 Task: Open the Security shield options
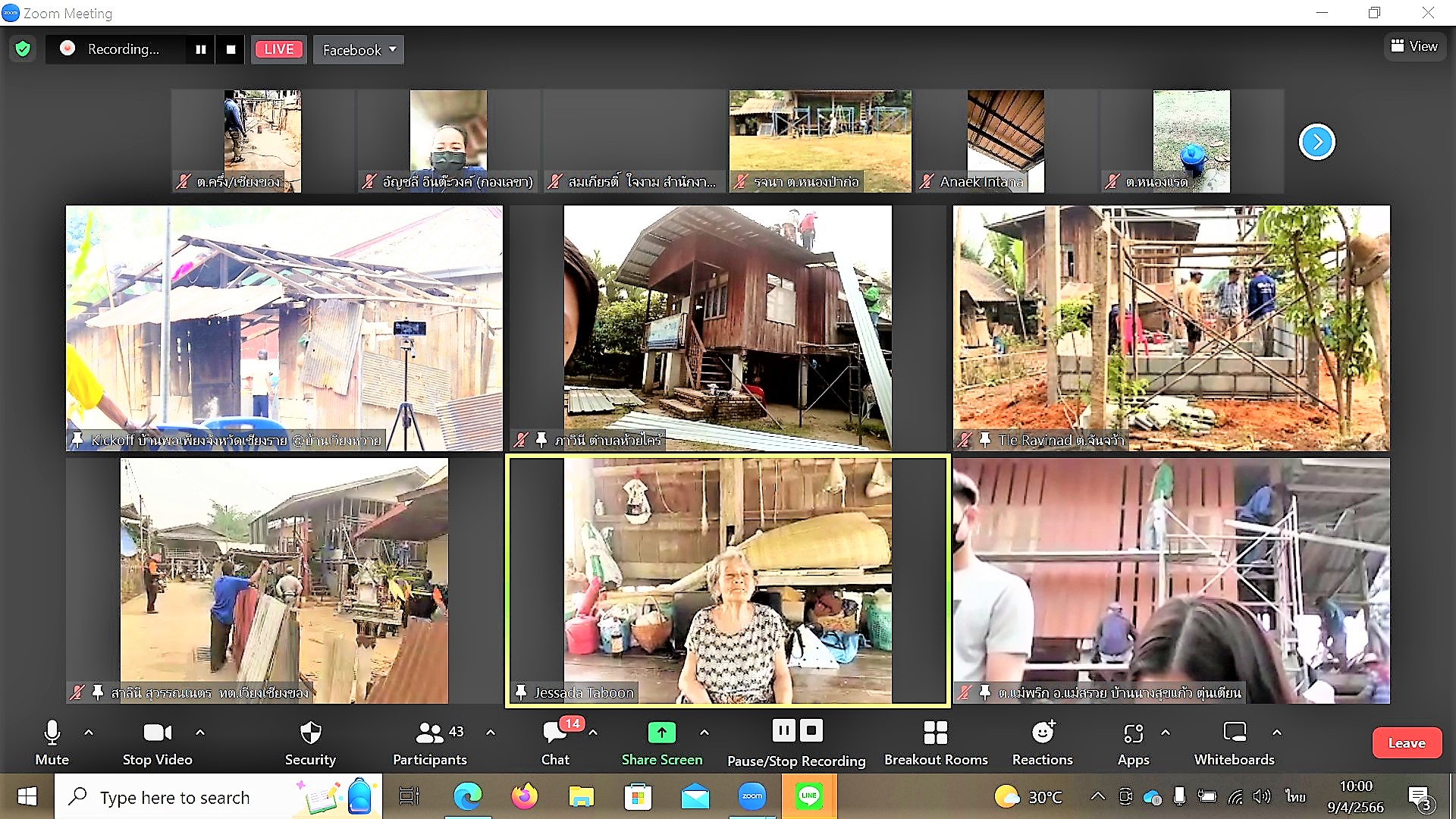click(x=310, y=742)
